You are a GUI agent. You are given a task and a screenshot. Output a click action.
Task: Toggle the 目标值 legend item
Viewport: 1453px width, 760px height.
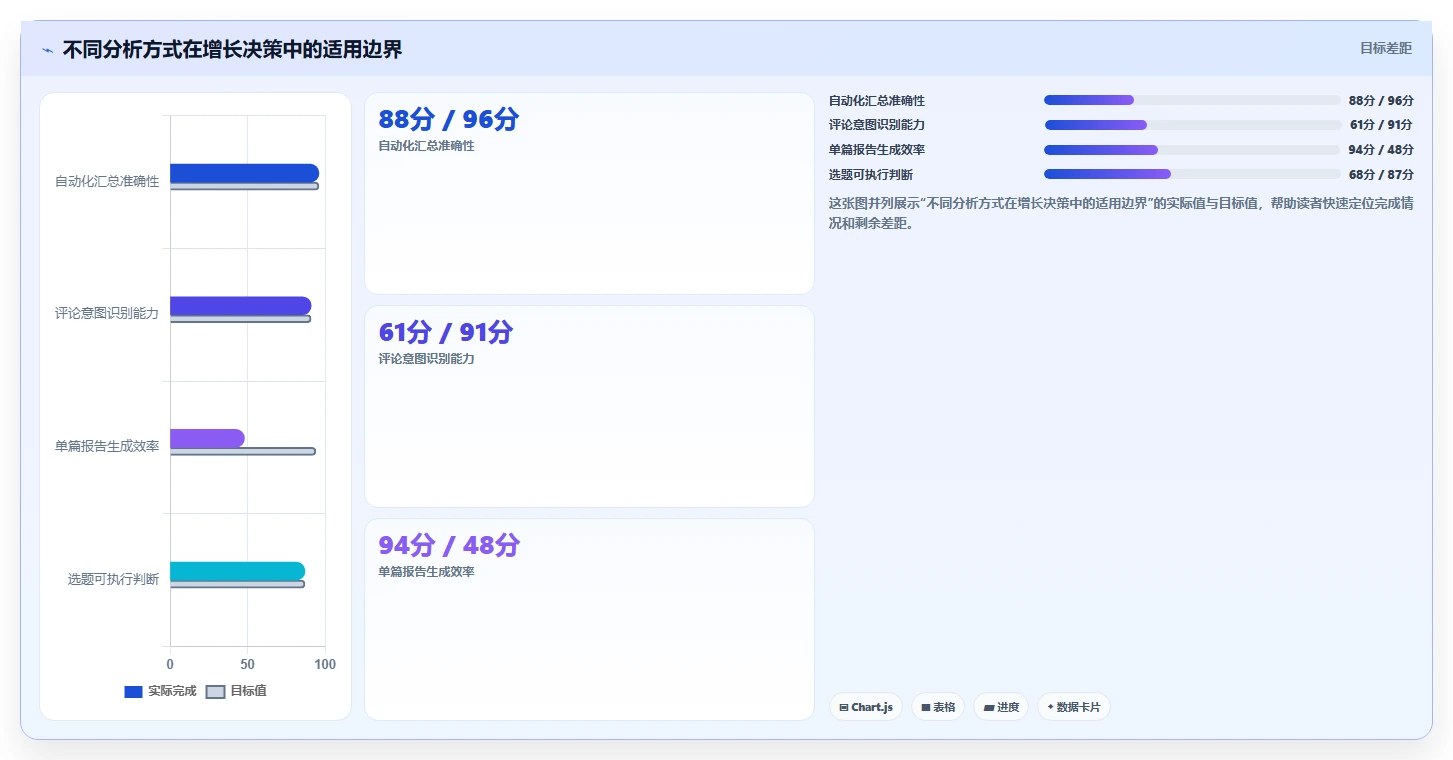236,691
